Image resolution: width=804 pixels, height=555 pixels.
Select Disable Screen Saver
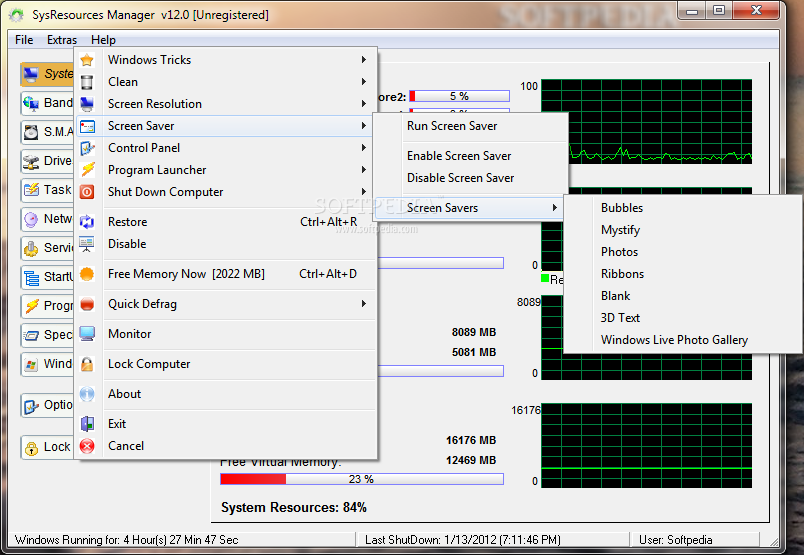(x=471, y=178)
